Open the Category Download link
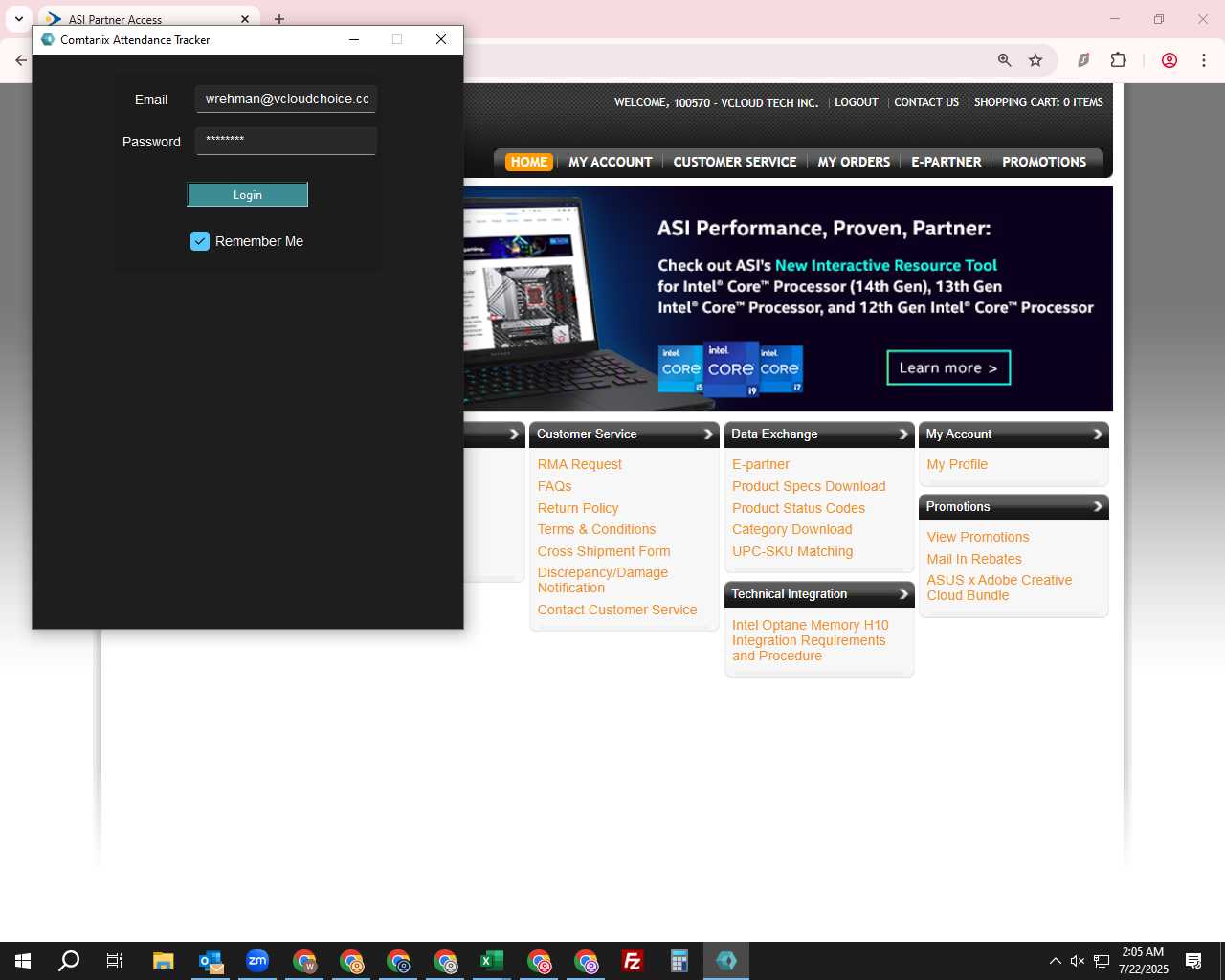The height and width of the screenshot is (980, 1225). coord(791,529)
